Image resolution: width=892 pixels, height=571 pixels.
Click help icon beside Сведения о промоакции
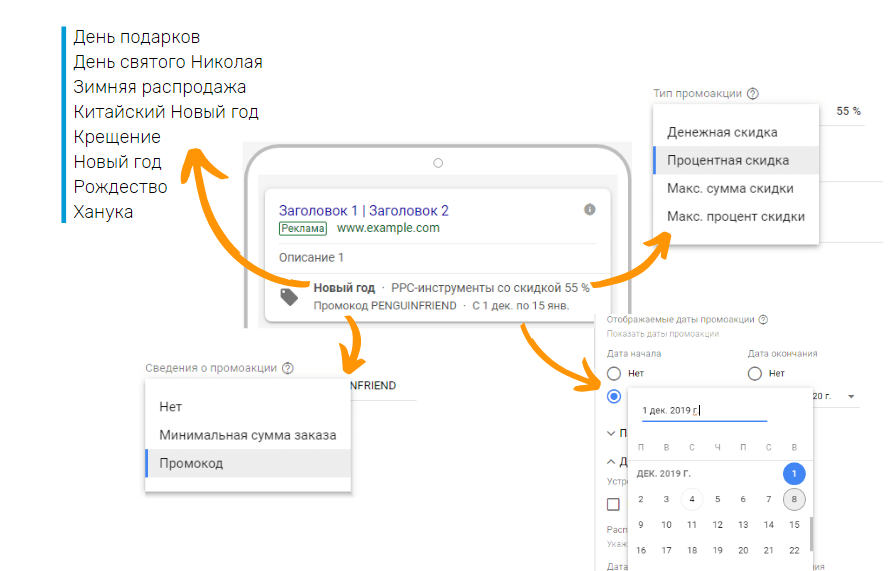[288, 368]
